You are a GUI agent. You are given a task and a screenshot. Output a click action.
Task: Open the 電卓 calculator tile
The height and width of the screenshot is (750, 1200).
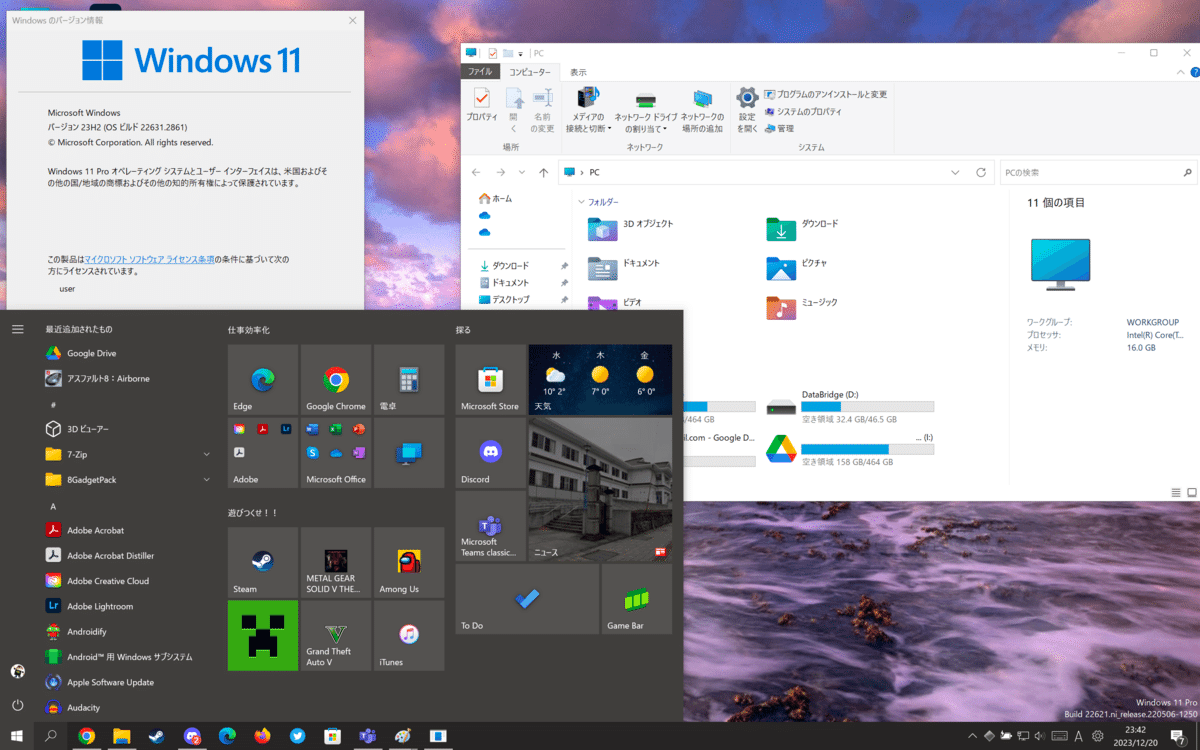tap(409, 380)
